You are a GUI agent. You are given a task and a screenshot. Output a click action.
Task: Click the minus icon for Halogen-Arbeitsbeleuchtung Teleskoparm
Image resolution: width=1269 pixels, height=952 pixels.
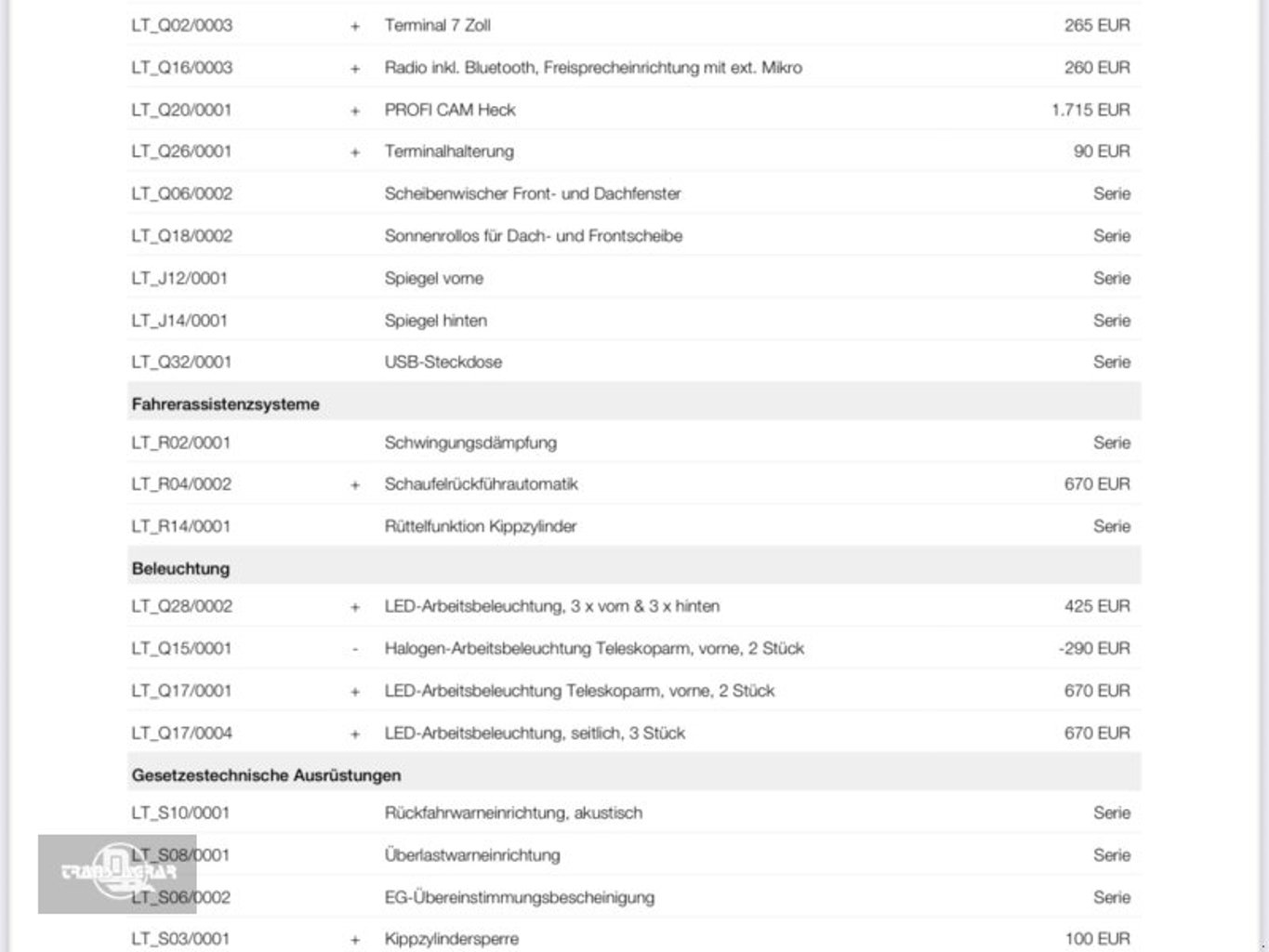355,649
